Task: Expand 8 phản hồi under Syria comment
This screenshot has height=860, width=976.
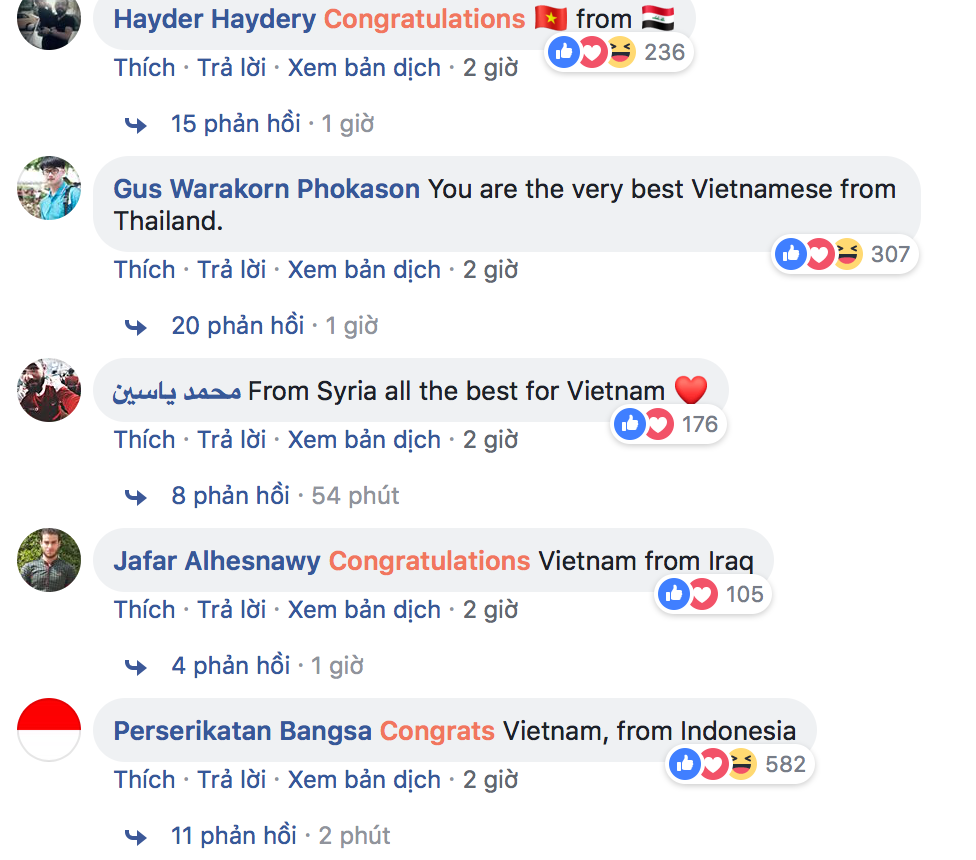Action: coord(230,496)
